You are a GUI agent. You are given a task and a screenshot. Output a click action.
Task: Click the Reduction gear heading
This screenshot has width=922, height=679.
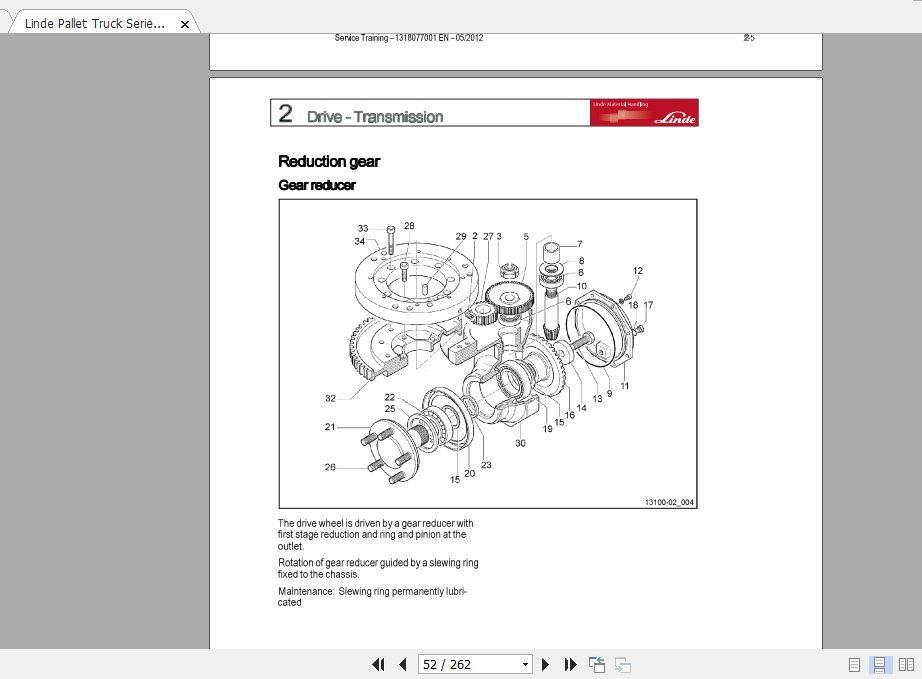click(329, 162)
